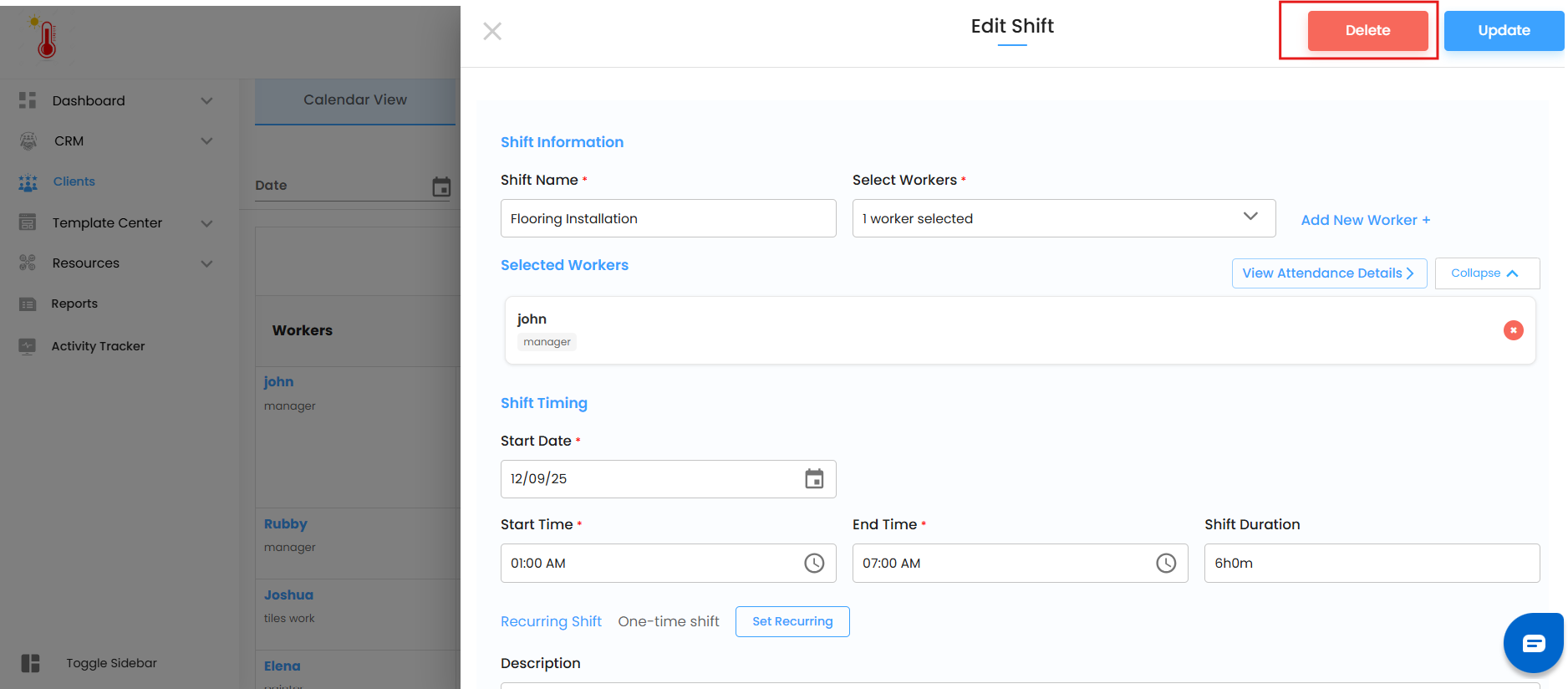Close the Edit Shift panel with X
The image size is (1568, 689).
point(492,32)
